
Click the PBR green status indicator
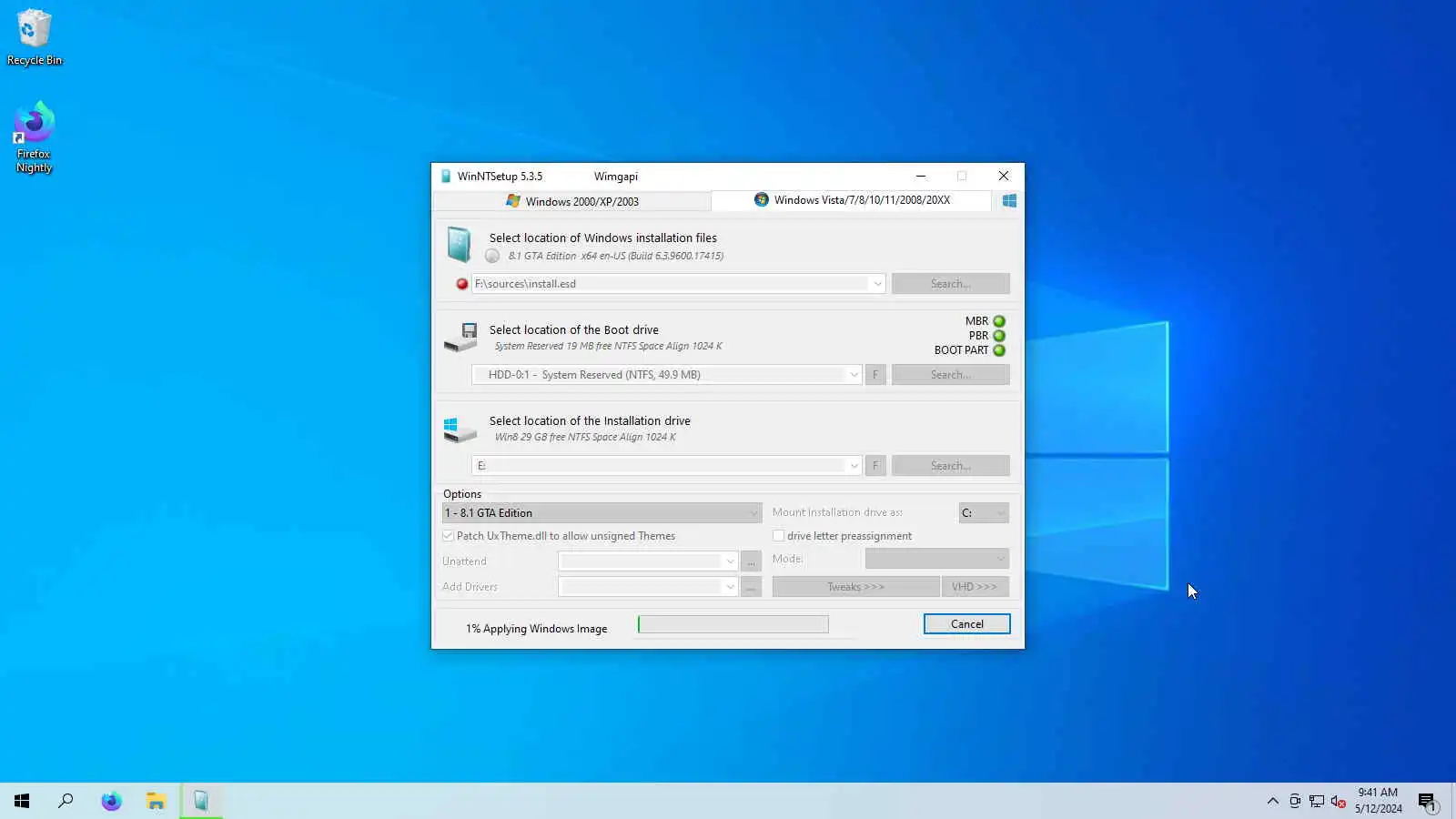[x=999, y=336]
